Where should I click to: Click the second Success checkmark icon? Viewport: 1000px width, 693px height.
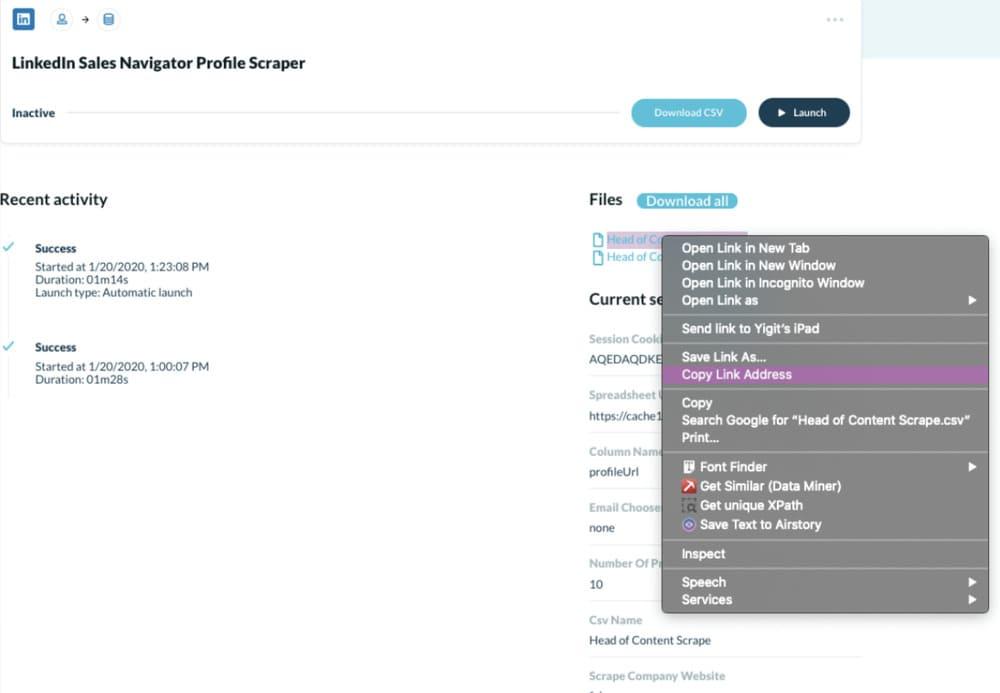pyautogui.click(x=8, y=346)
